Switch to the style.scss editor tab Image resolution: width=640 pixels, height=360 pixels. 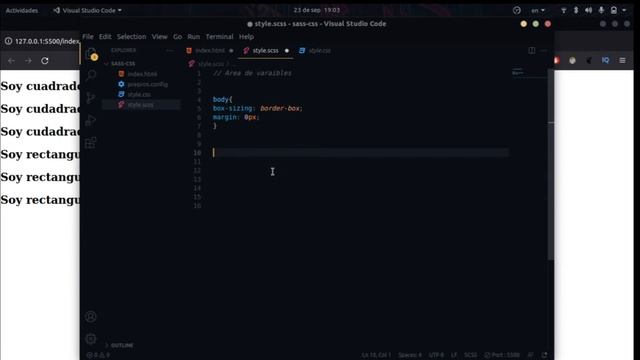pyautogui.click(x=265, y=51)
